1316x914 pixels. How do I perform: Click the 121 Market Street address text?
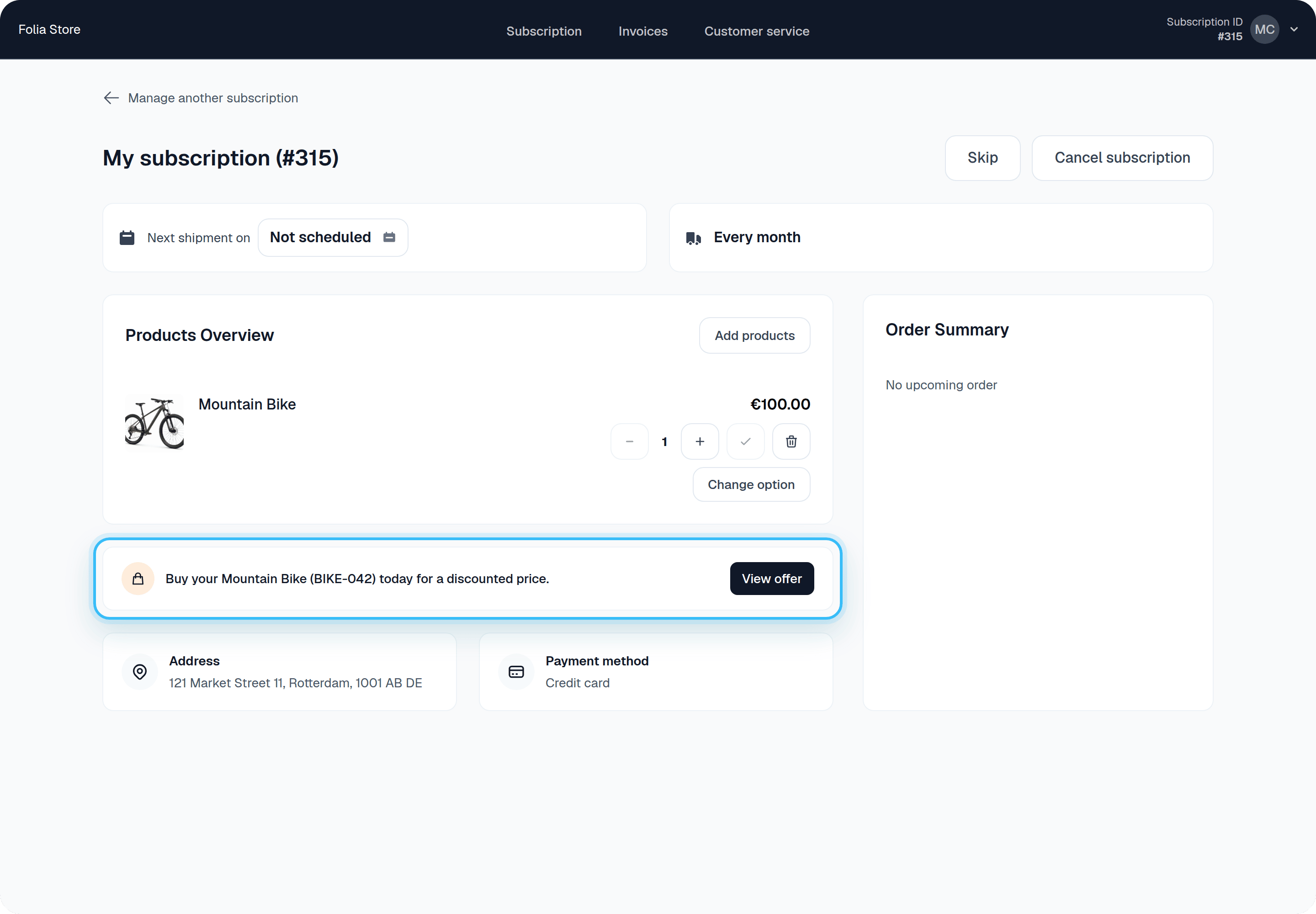(x=296, y=683)
